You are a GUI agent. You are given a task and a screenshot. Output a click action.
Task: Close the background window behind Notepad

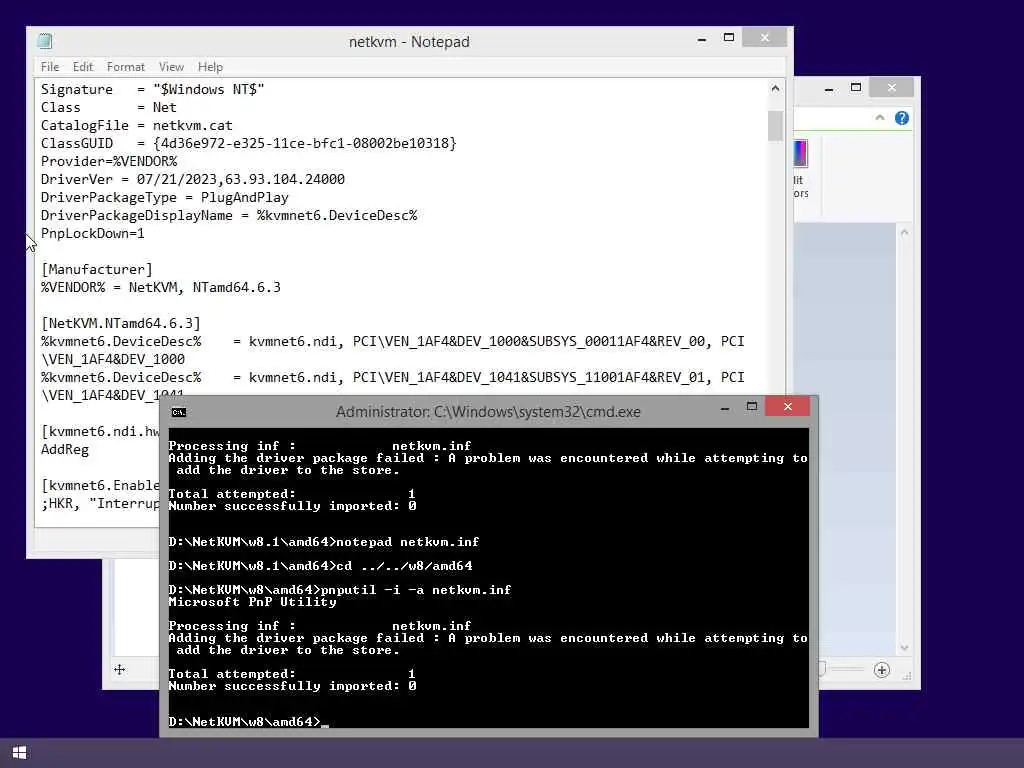tap(891, 88)
